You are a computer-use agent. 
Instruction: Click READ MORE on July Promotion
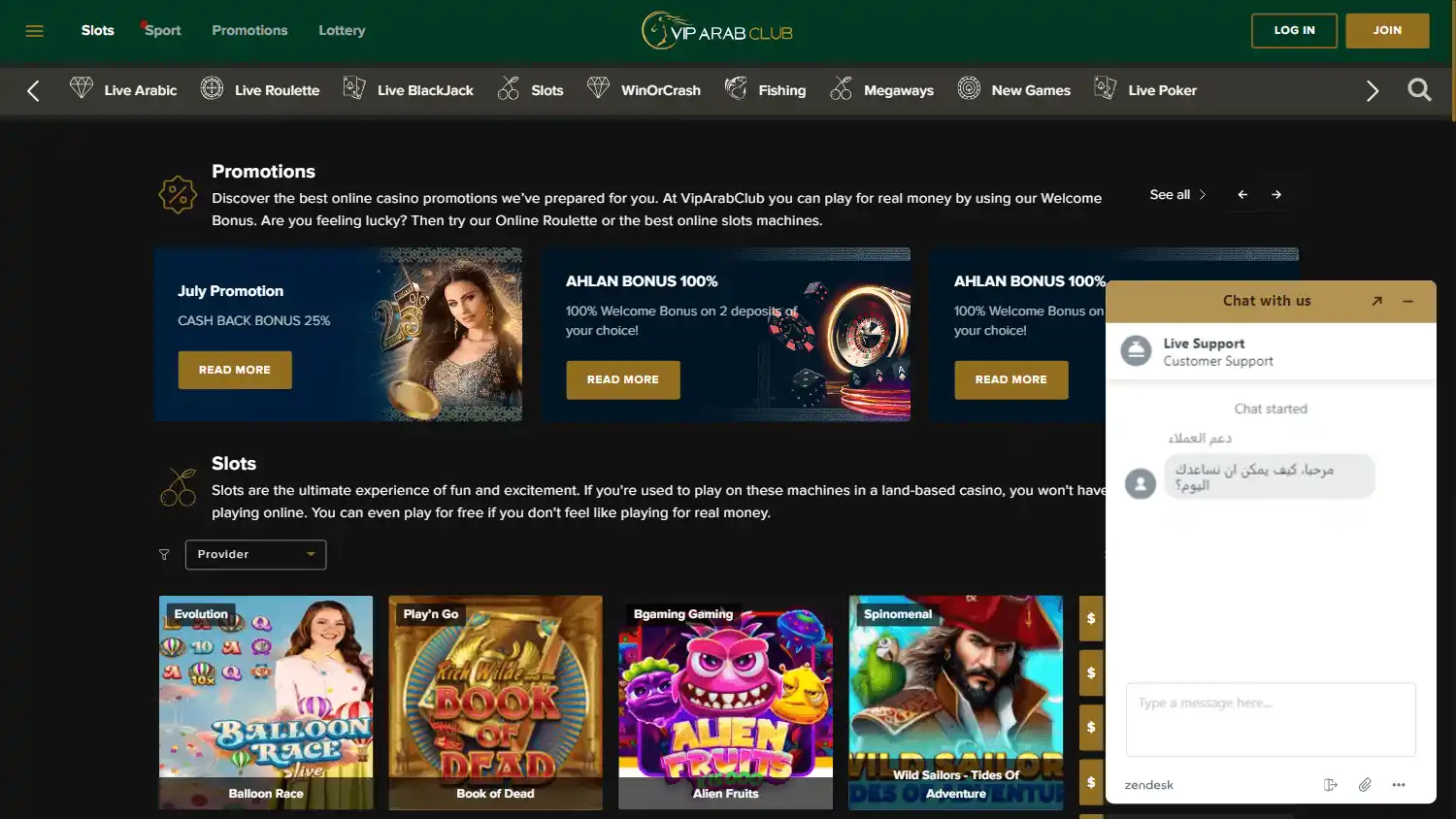[x=235, y=370]
